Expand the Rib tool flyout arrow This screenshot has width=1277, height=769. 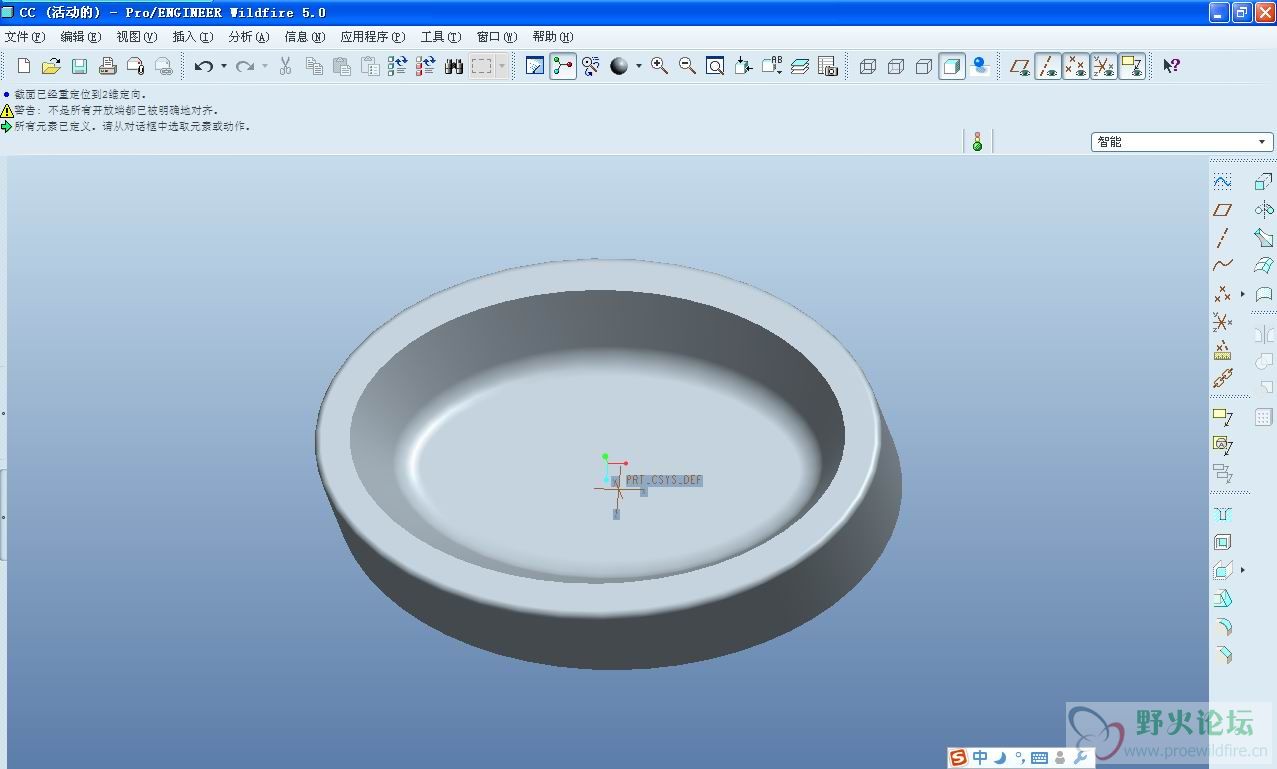[x=1243, y=570]
